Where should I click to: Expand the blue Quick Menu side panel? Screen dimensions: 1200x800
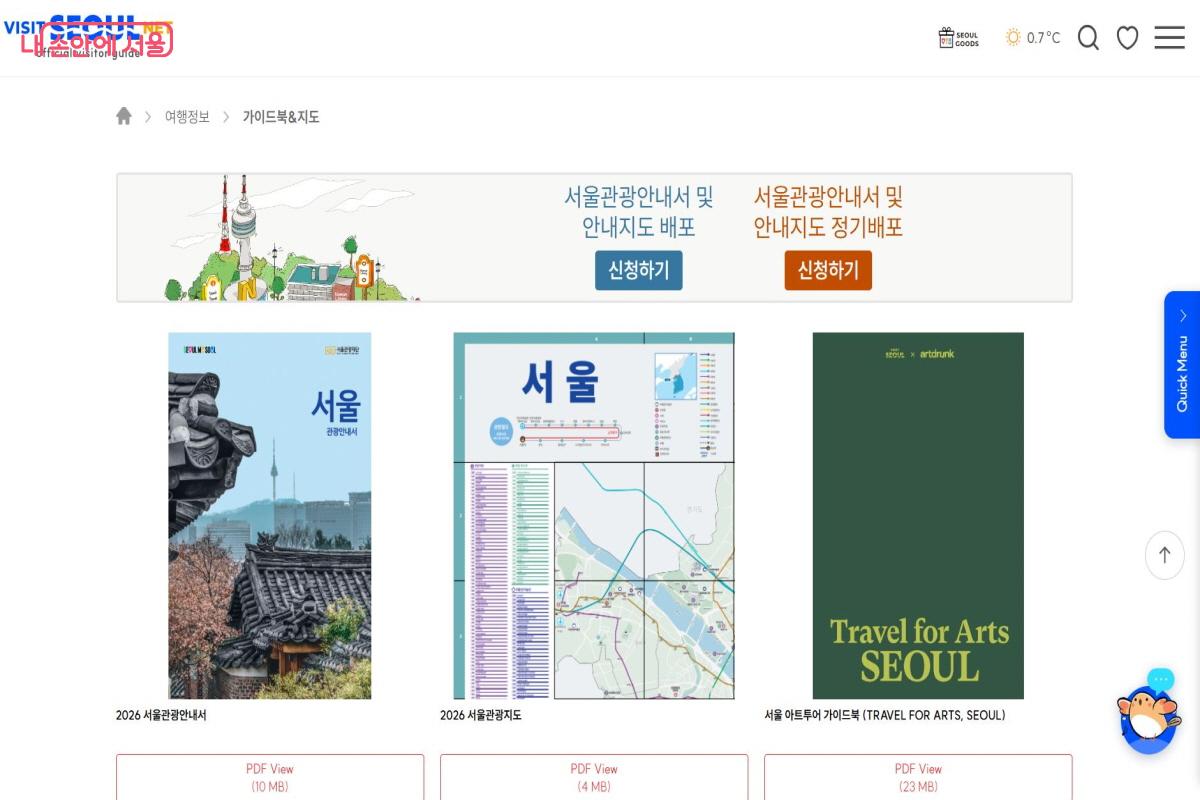pos(1184,364)
